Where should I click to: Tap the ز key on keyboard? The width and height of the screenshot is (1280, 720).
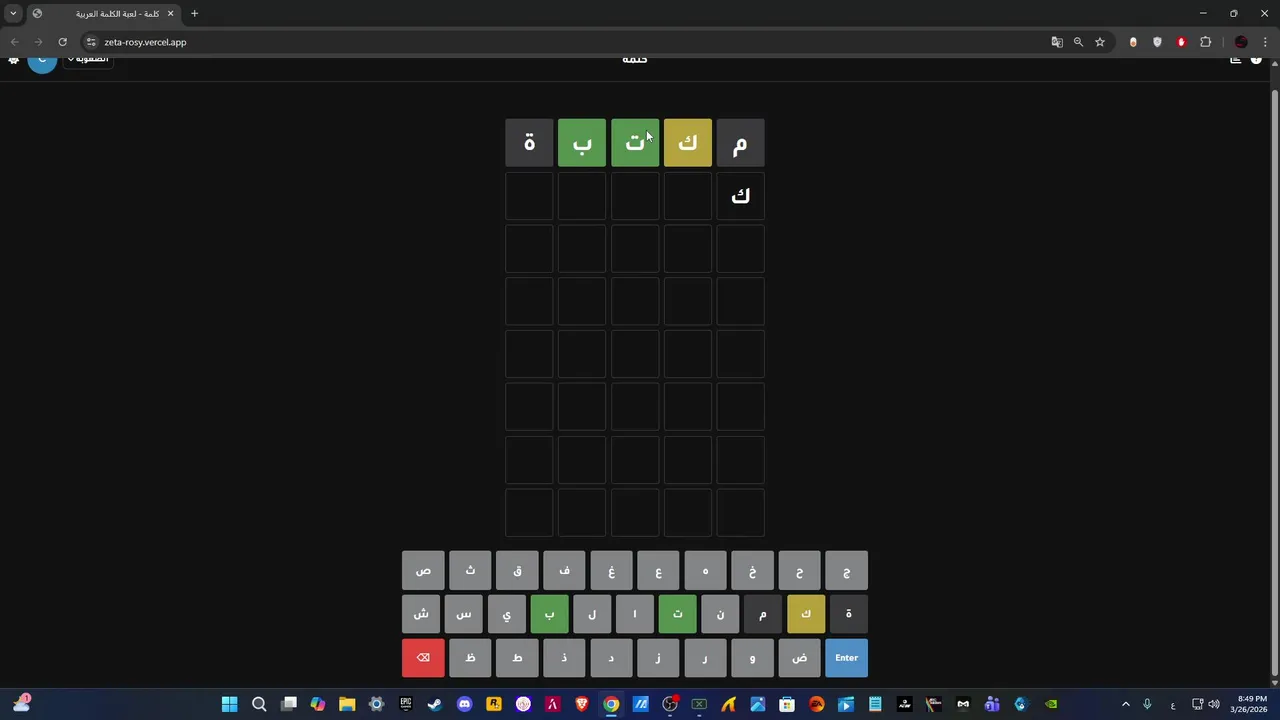[x=658, y=658]
